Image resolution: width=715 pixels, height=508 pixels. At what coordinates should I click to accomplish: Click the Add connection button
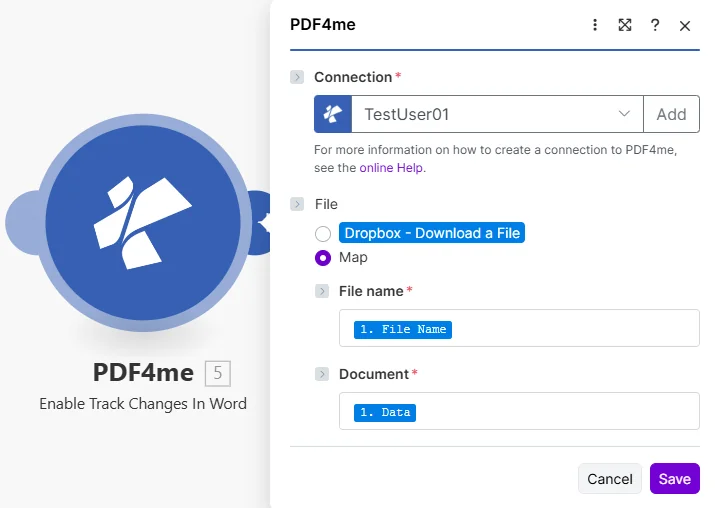671,114
